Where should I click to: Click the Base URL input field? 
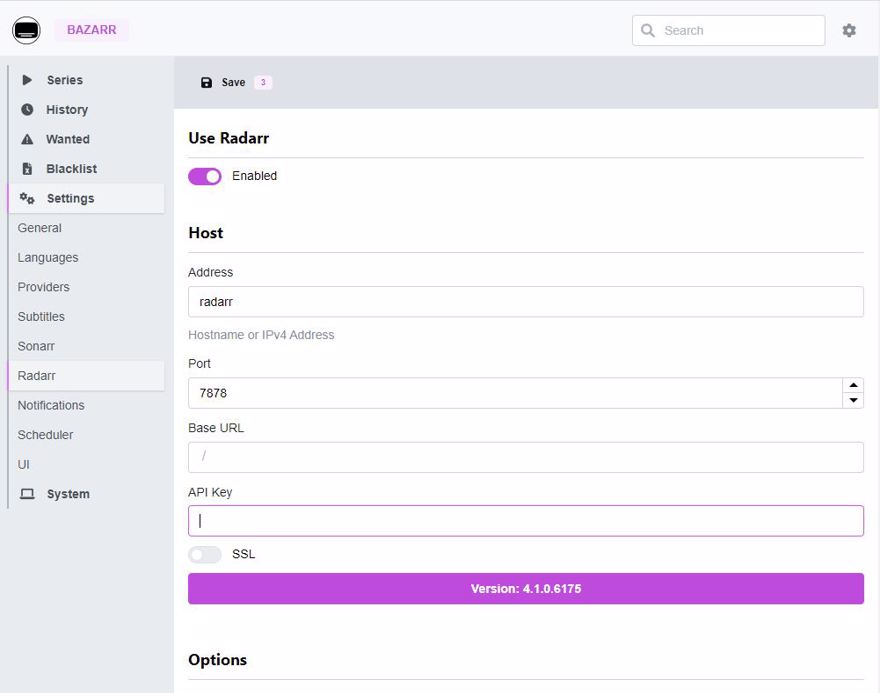pos(526,457)
